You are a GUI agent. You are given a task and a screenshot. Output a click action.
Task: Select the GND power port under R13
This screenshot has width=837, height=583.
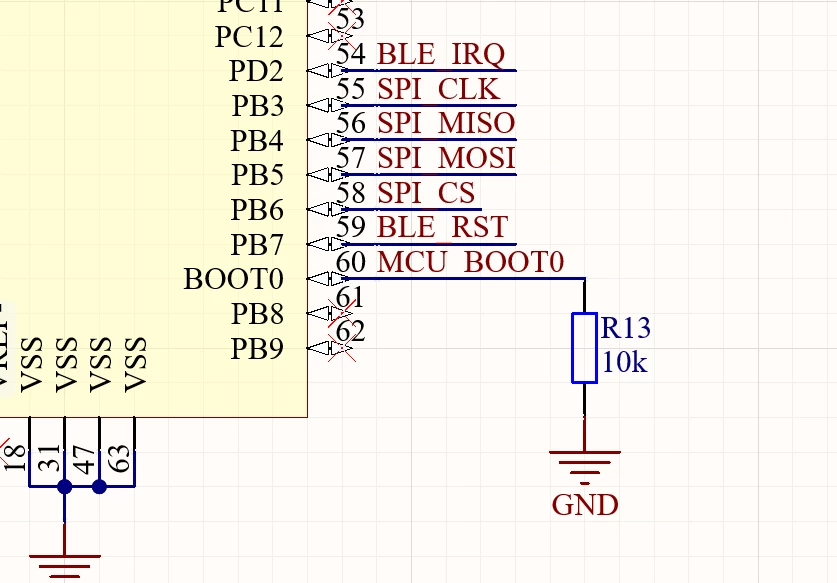585,470
